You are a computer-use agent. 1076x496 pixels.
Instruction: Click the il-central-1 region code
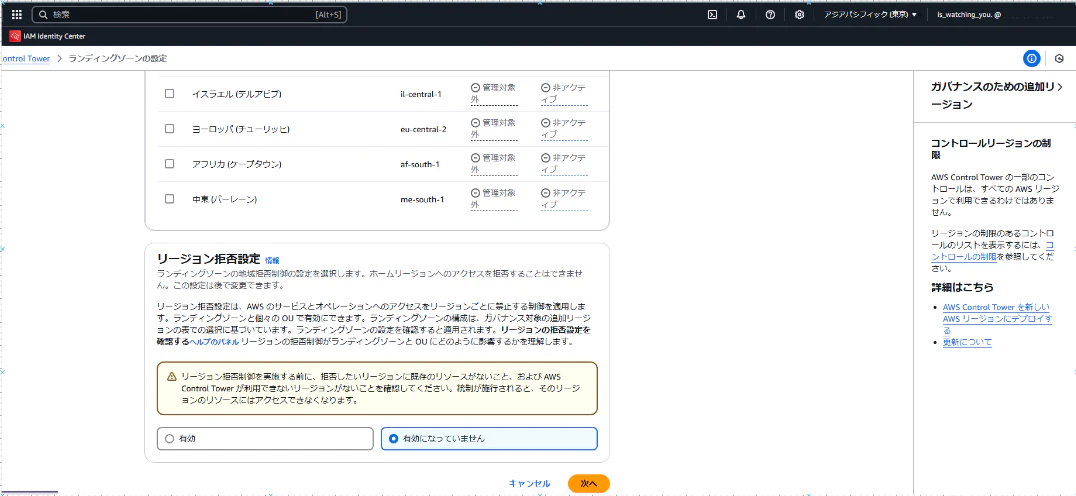click(421, 93)
